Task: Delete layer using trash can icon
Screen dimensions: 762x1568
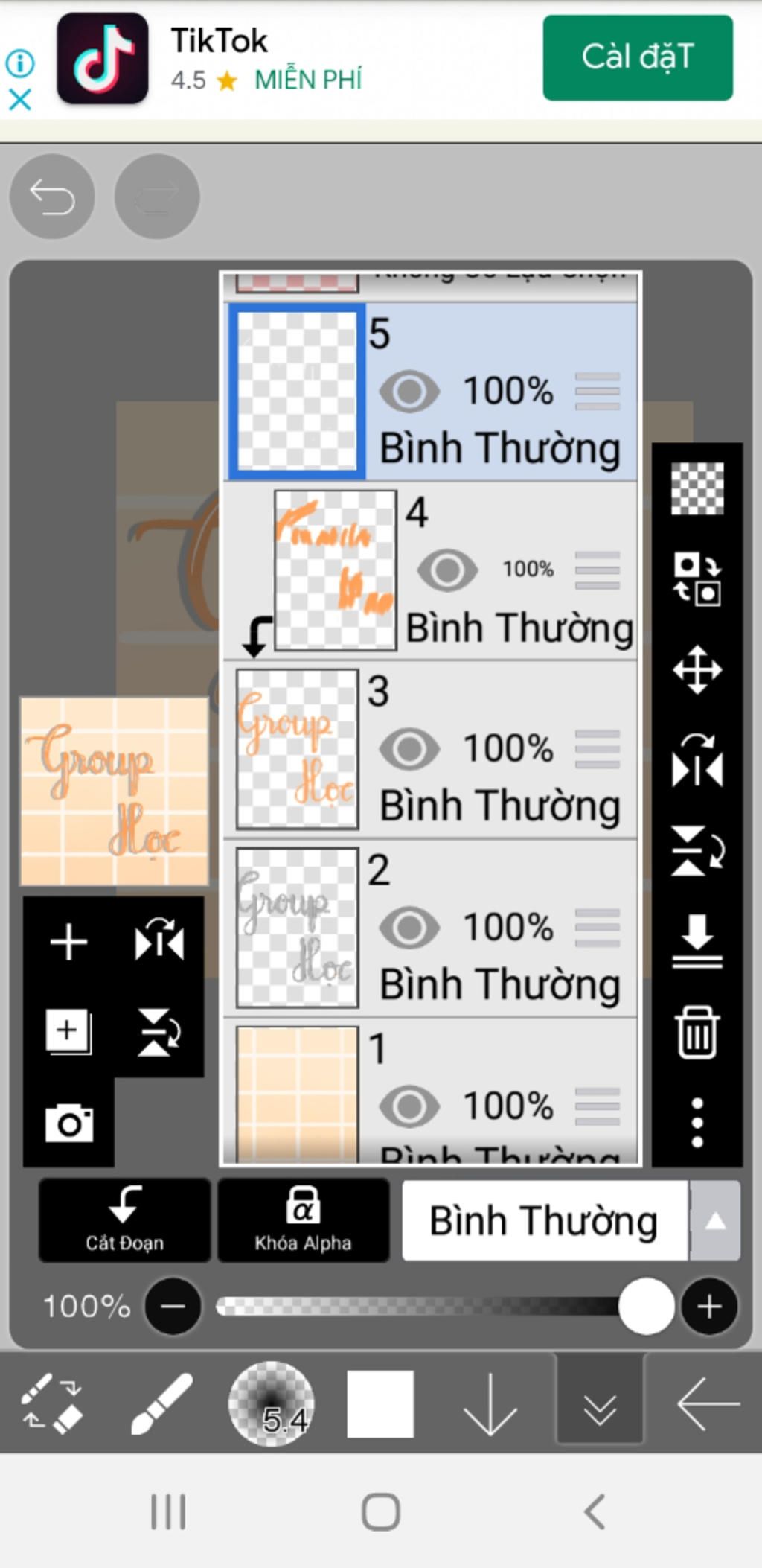Action: click(697, 1033)
